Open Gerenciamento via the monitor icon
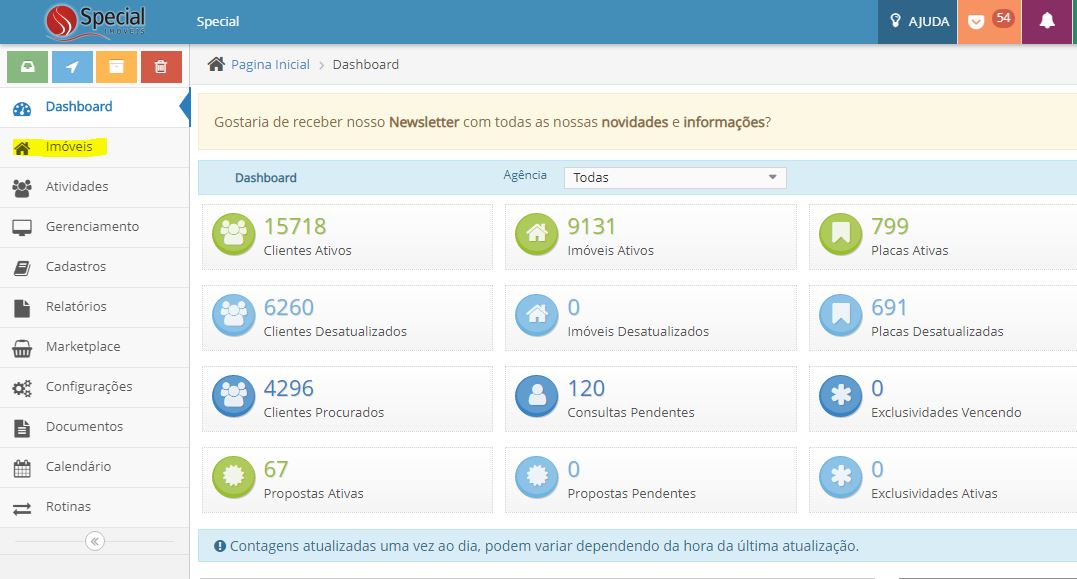The width and height of the screenshot is (1077, 579). pos(22,227)
